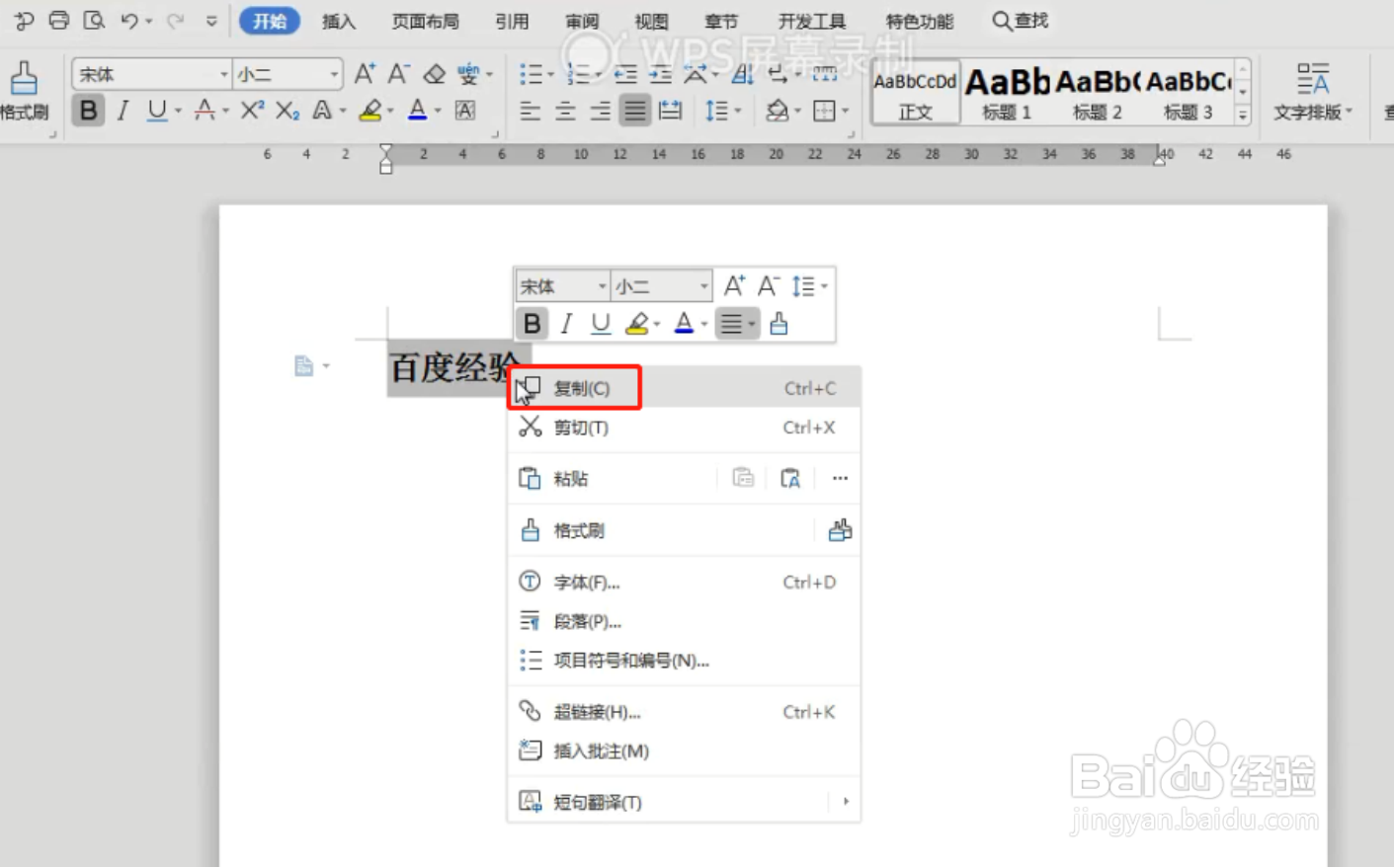Click the undo arrow icon
Image resolution: width=1395 pixels, height=868 pixels.
pos(129,20)
